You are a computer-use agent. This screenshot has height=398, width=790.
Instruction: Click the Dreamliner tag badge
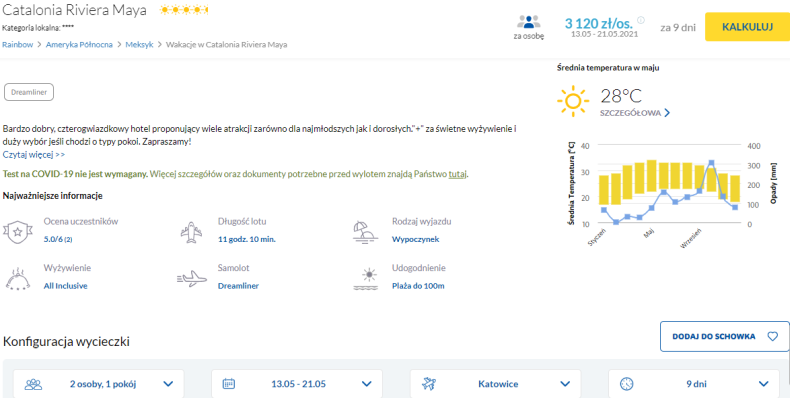(29, 93)
